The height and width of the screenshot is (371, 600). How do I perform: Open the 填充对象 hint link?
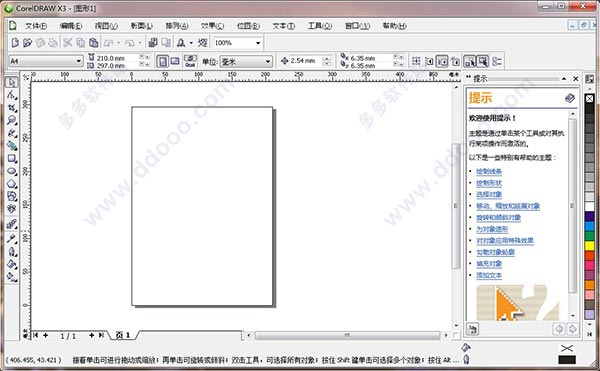tap(489, 264)
